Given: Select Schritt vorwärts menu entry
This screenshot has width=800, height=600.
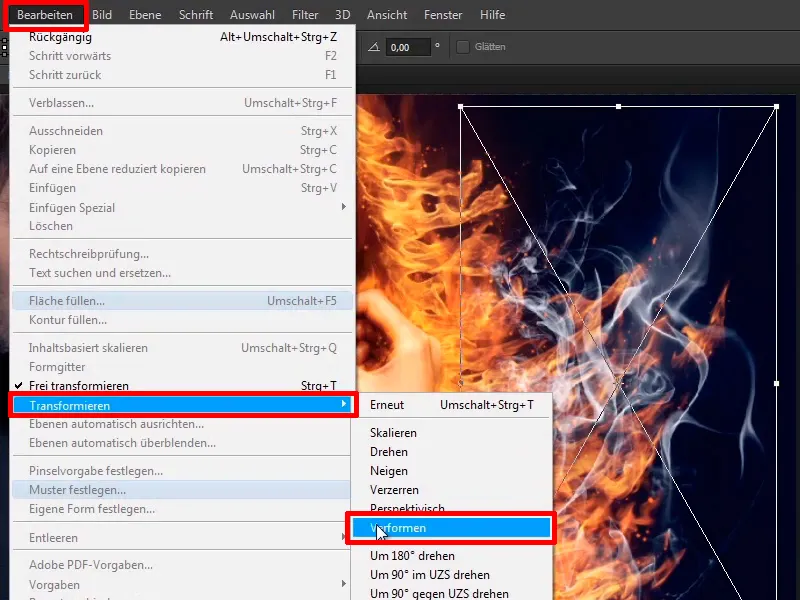Looking at the screenshot, I should (183, 56).
